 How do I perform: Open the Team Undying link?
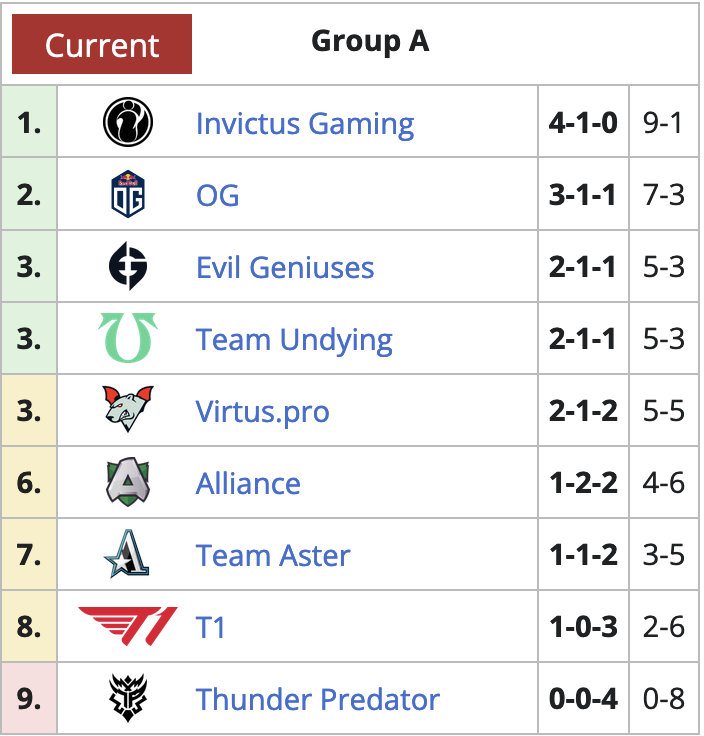(x=294, y=340)
